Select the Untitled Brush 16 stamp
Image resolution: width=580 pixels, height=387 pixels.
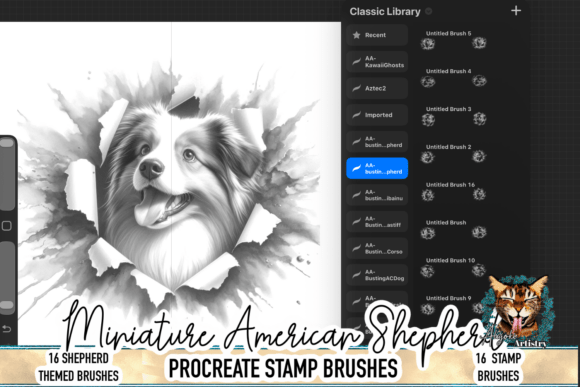[x=454, y=191]
